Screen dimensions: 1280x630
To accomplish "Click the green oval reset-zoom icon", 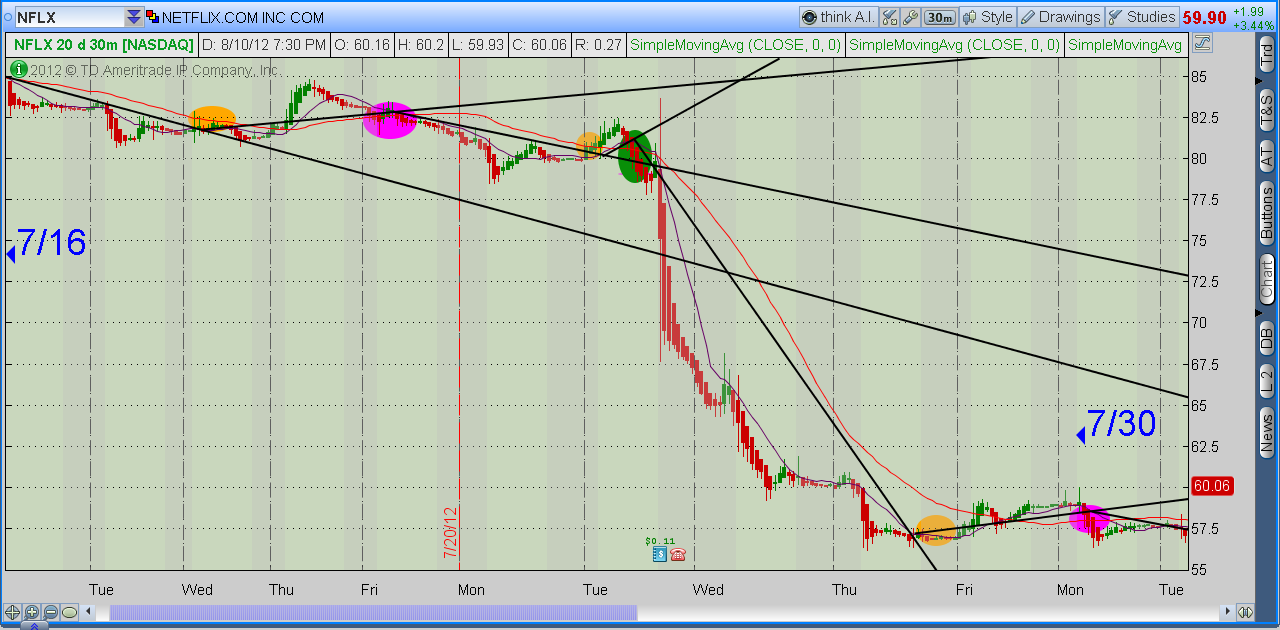I will pyautogui.click(x=69, y=612).
